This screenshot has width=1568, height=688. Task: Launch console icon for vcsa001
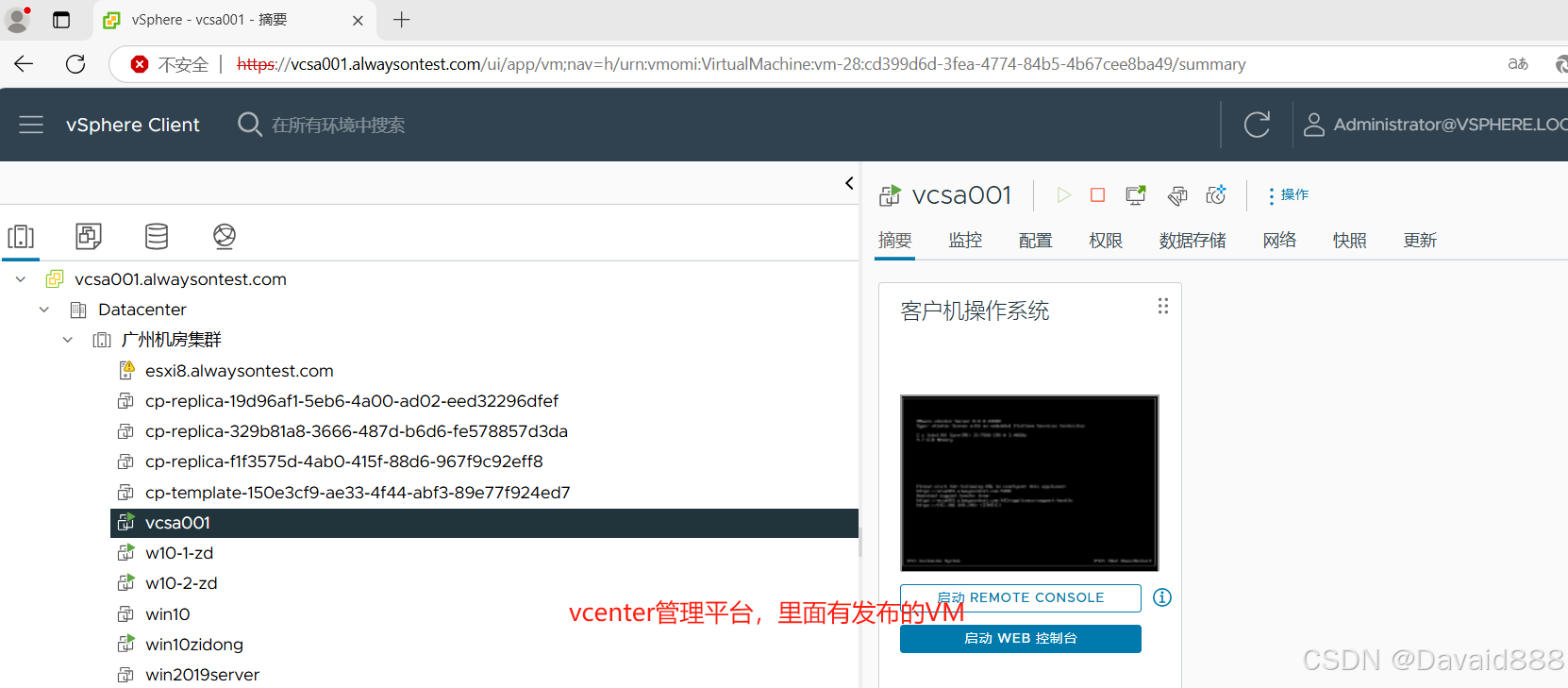pyautogui.click(x=1136, y=194)
